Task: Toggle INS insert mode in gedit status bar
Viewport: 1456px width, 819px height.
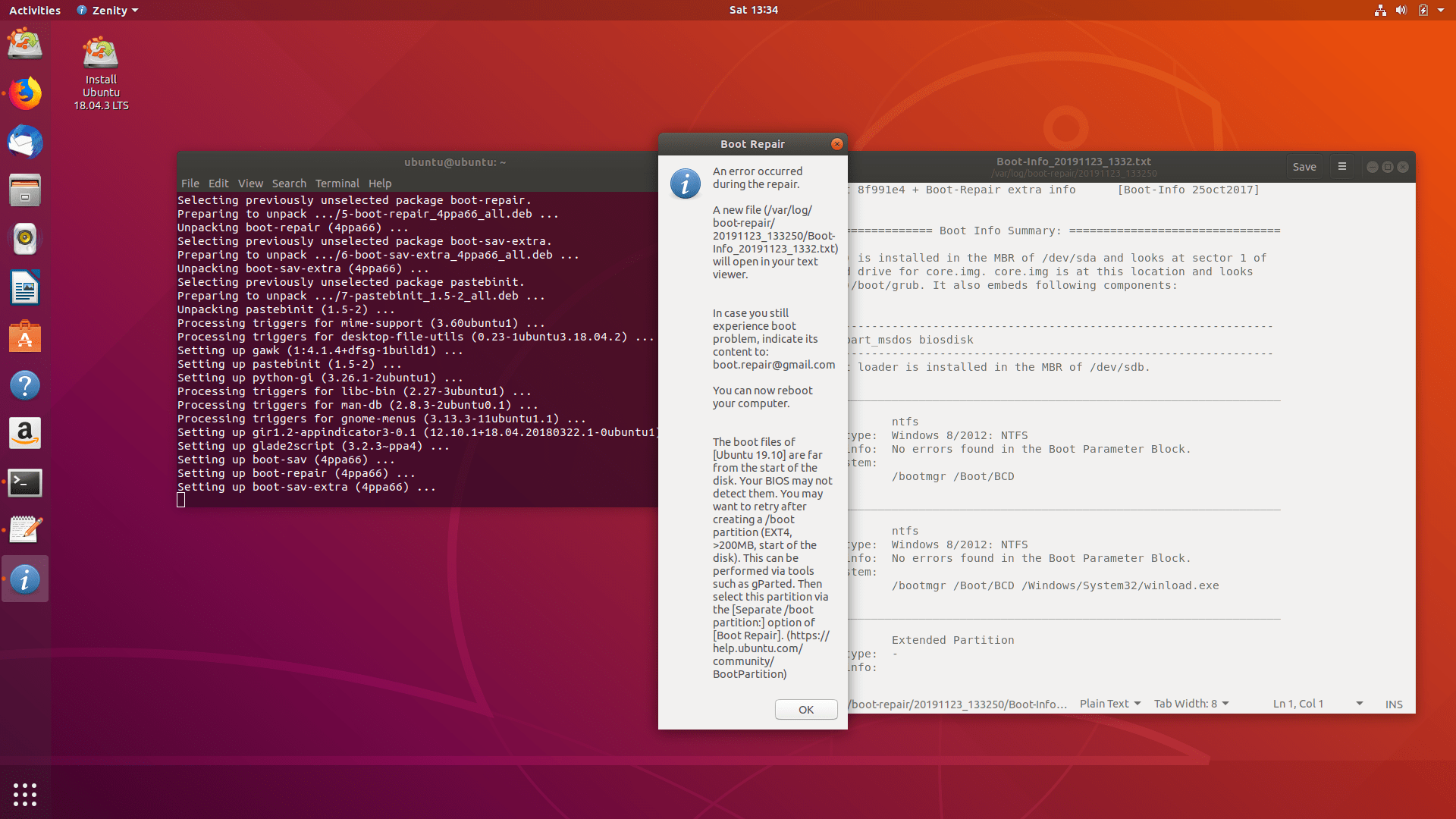Action: pyautogui.click(x=1394, y=704)
